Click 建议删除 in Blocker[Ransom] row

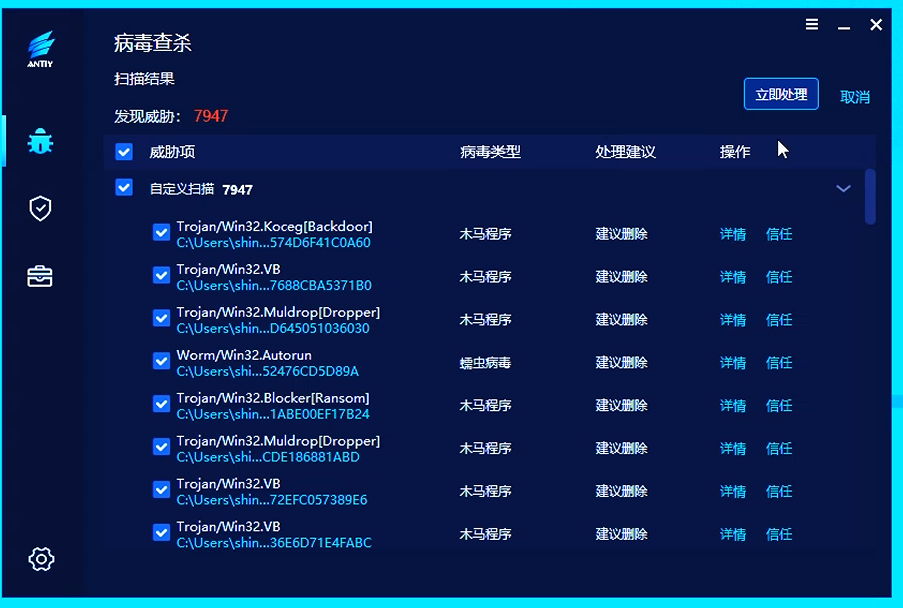tap(621, 405)
